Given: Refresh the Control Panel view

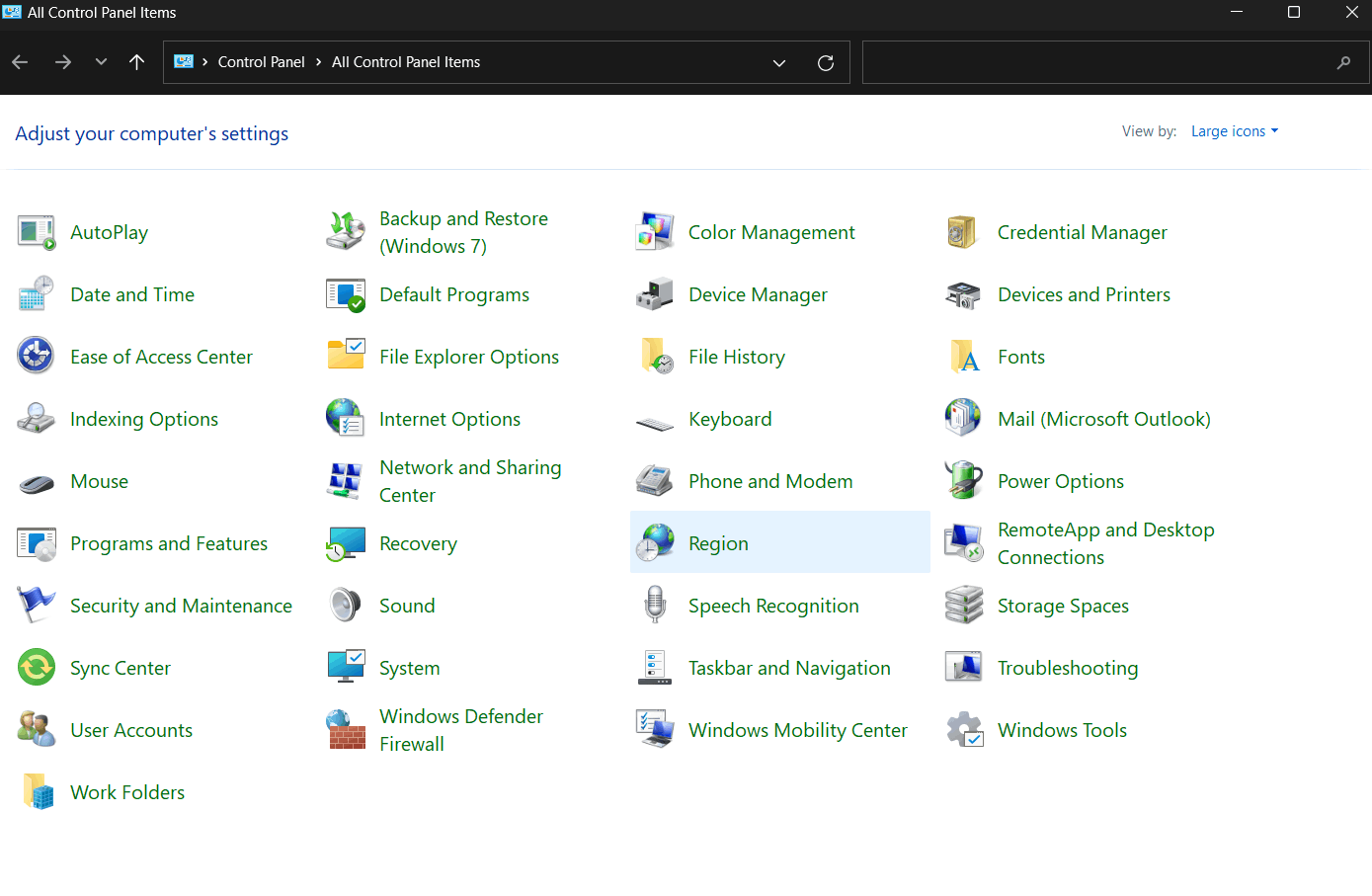Looking at the screenshot, I should pyautogui.click(x=826, y=63).
